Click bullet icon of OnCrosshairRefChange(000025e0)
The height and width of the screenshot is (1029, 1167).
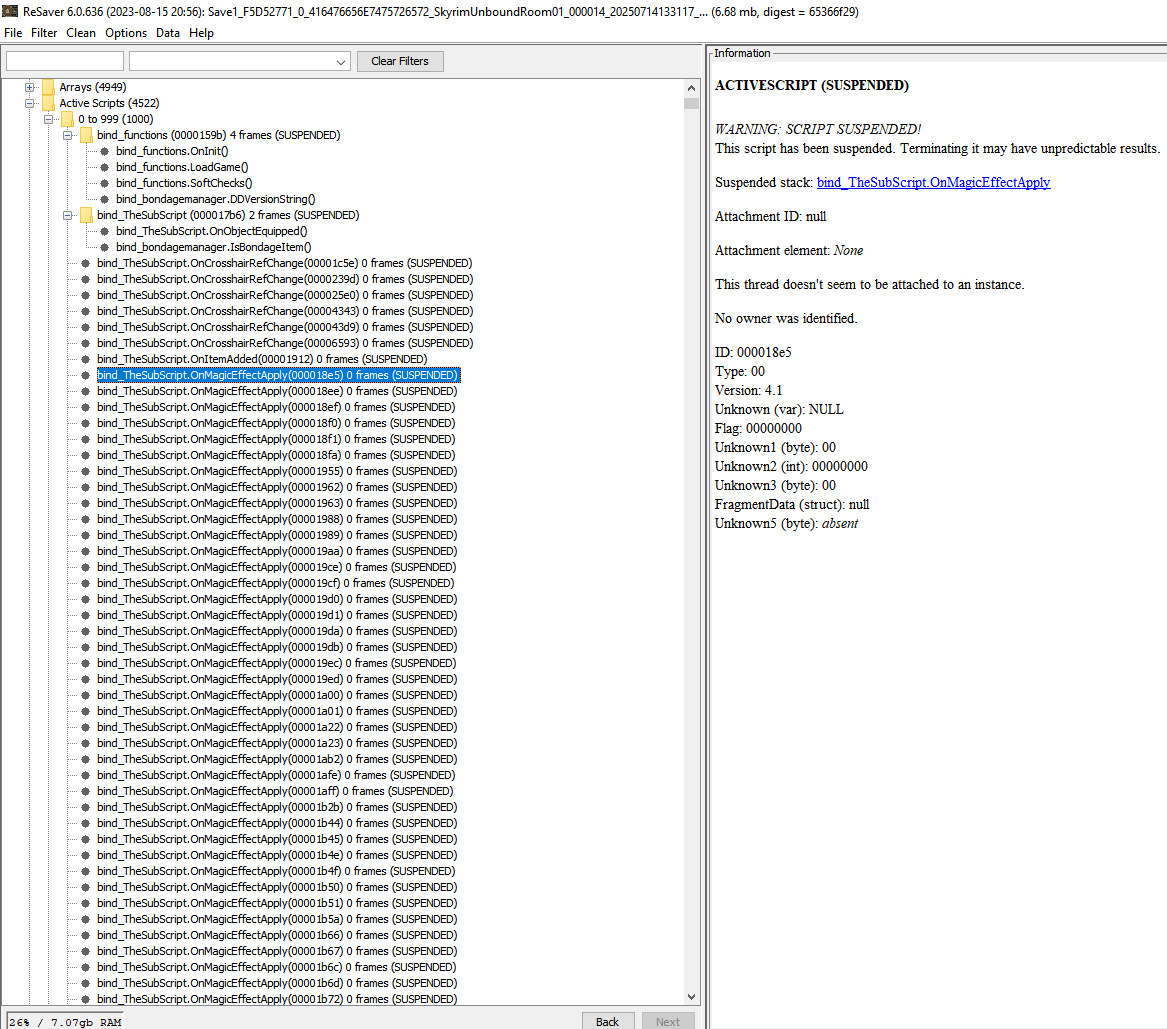point(86,295)
